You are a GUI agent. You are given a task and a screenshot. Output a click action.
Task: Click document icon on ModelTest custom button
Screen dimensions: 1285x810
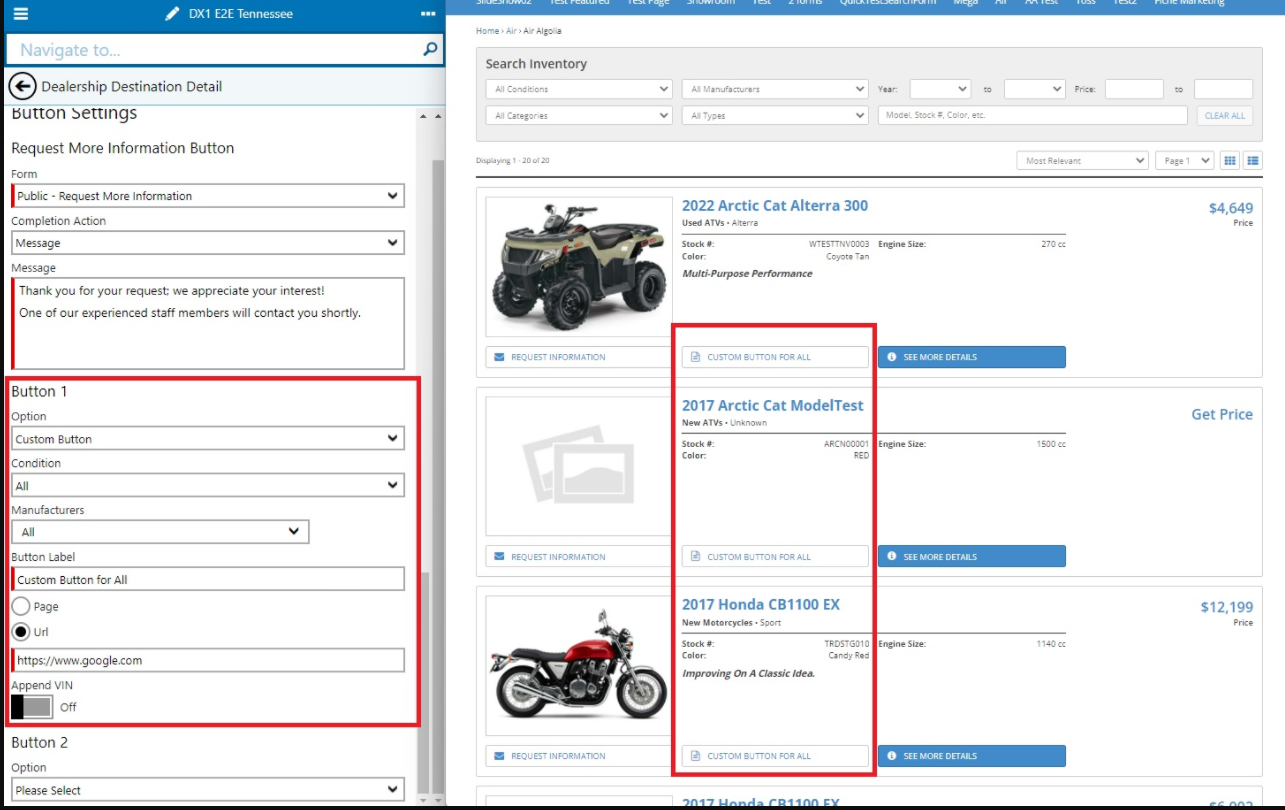696,557
